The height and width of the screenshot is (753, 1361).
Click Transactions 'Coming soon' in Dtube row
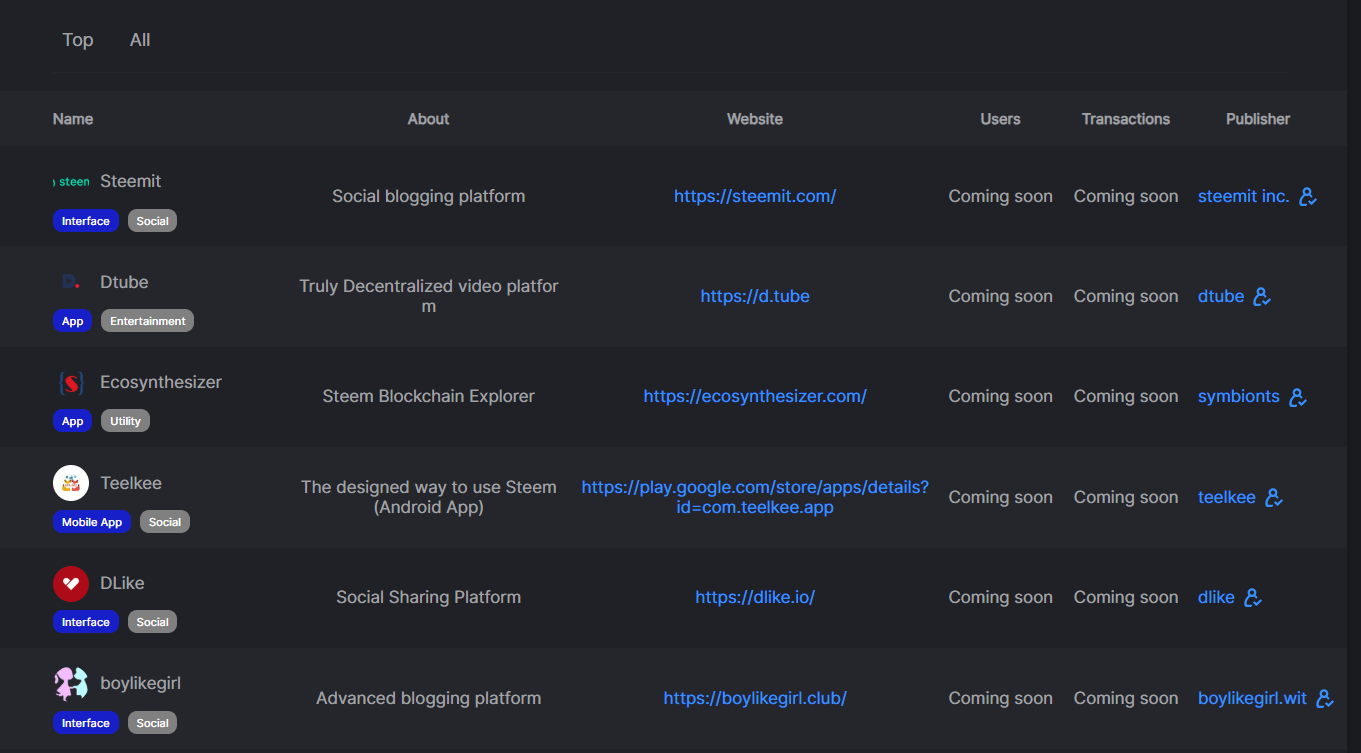pyautogui.click(x=1126, y=296)
